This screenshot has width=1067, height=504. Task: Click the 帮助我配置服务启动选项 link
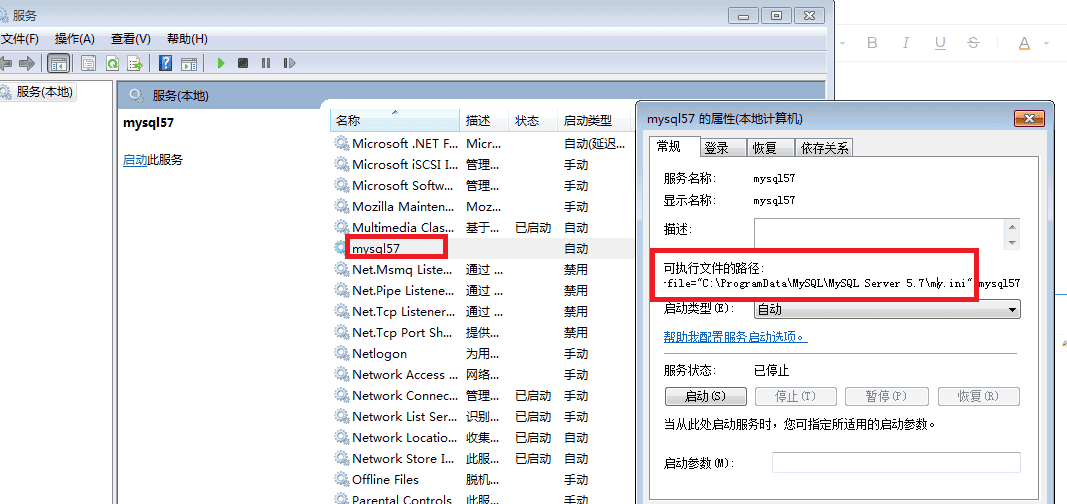(735, 337)
